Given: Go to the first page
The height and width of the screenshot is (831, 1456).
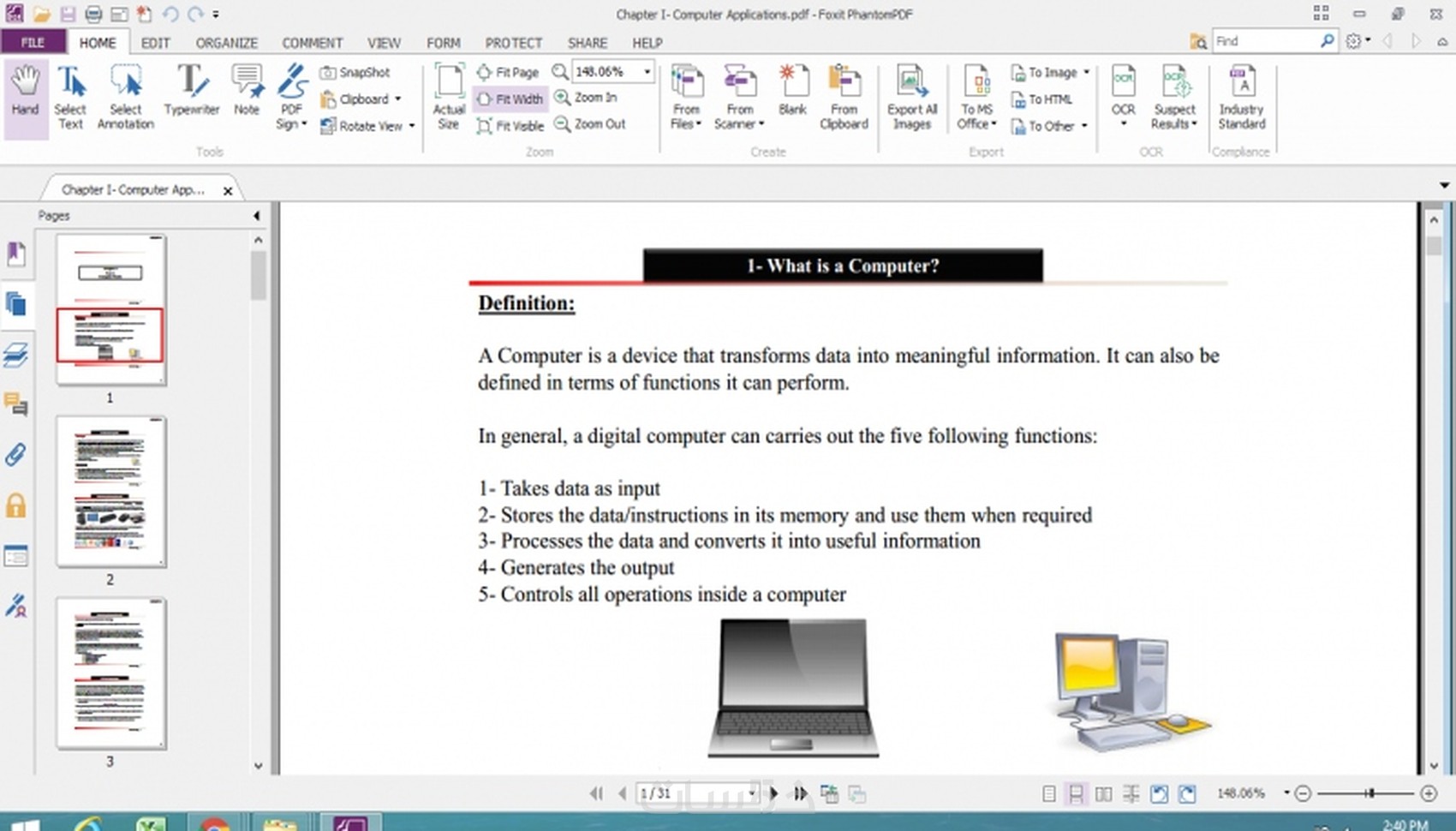Looking at the screenshot, I should [x=596, y=793].
